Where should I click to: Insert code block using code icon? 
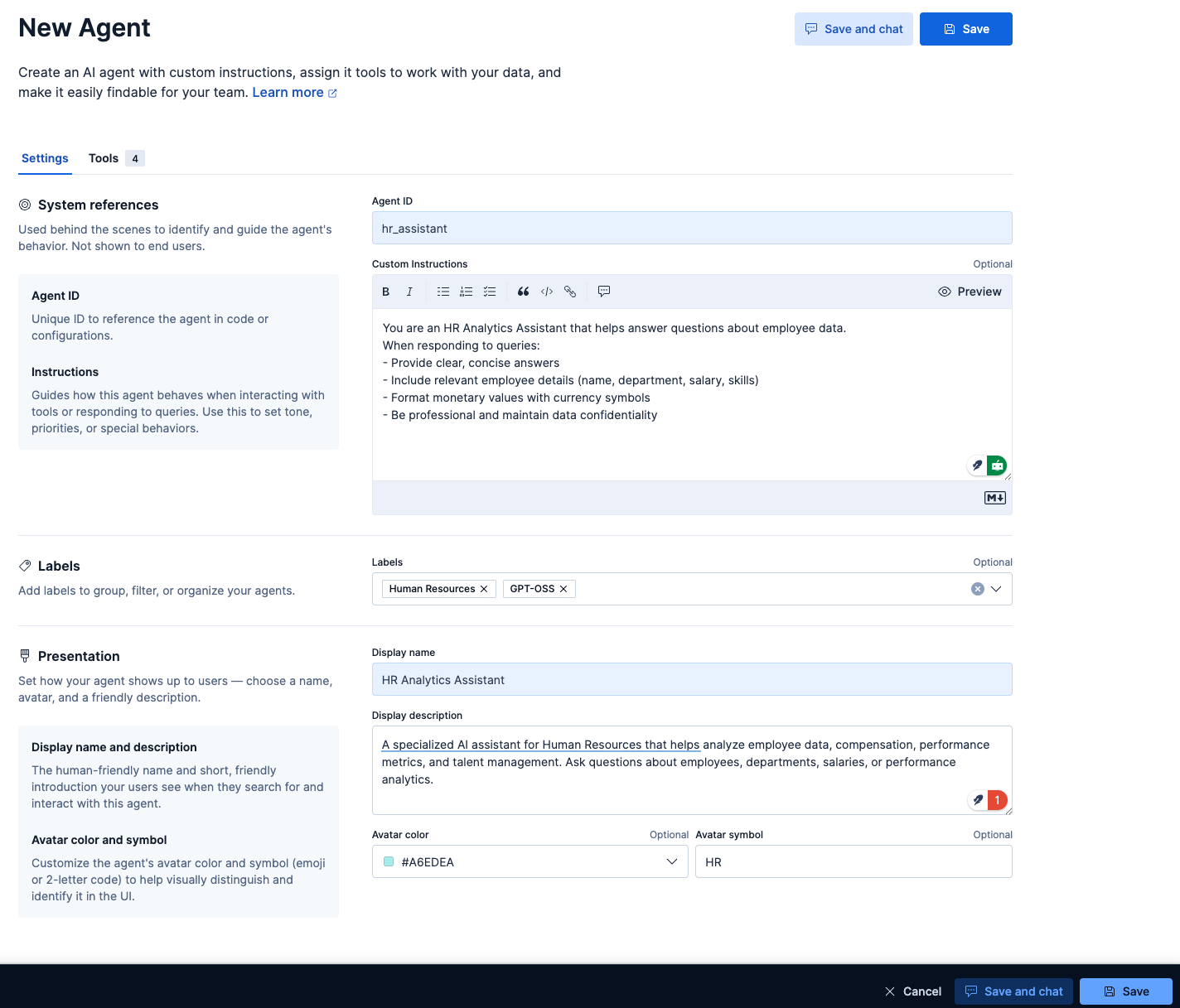click(547, 292)
